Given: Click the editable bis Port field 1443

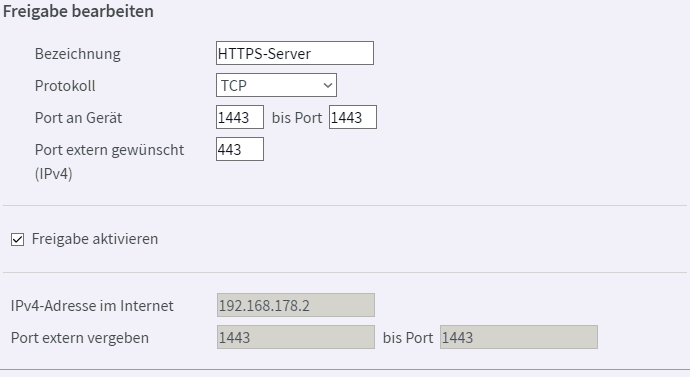Looking at the screenshot, I should 353,117.
